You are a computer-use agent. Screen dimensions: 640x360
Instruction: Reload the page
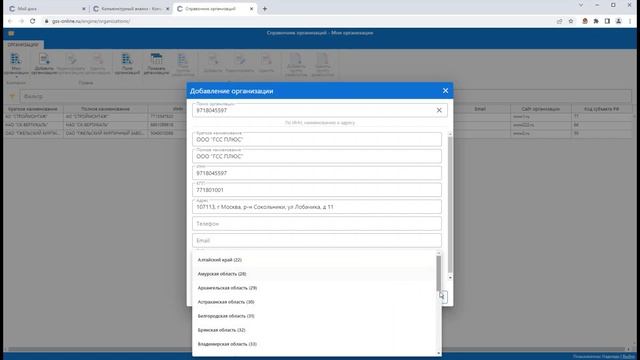point(33,21)
